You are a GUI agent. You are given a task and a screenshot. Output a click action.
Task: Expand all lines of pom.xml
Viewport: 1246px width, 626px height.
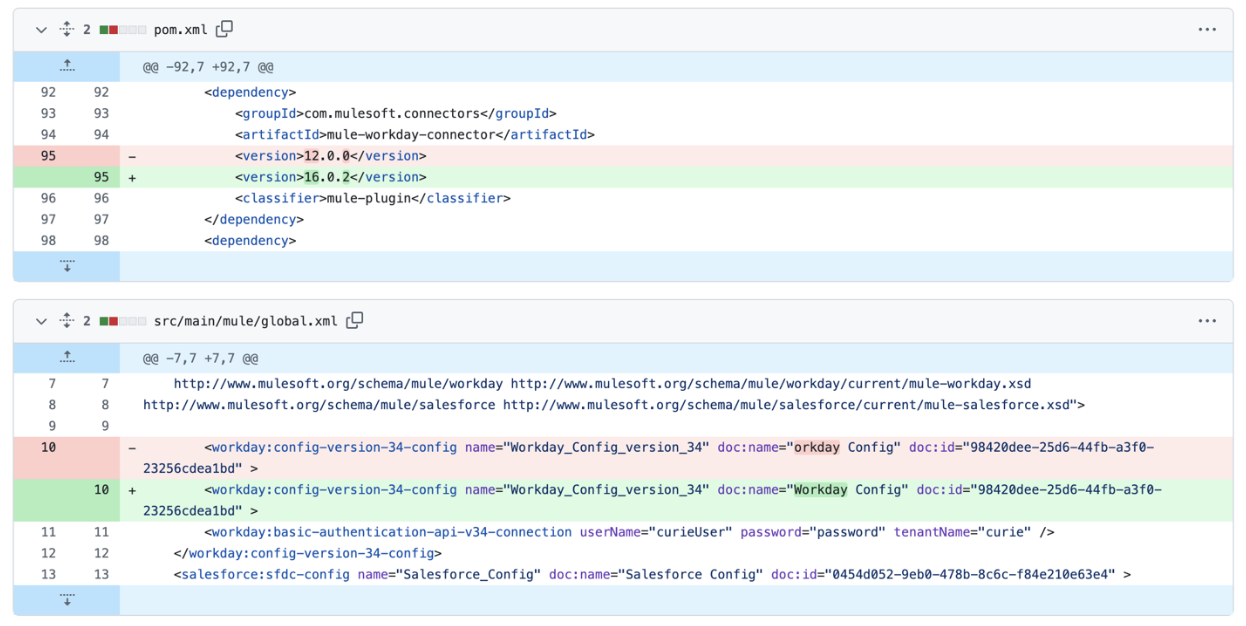(x=67, y=30)
